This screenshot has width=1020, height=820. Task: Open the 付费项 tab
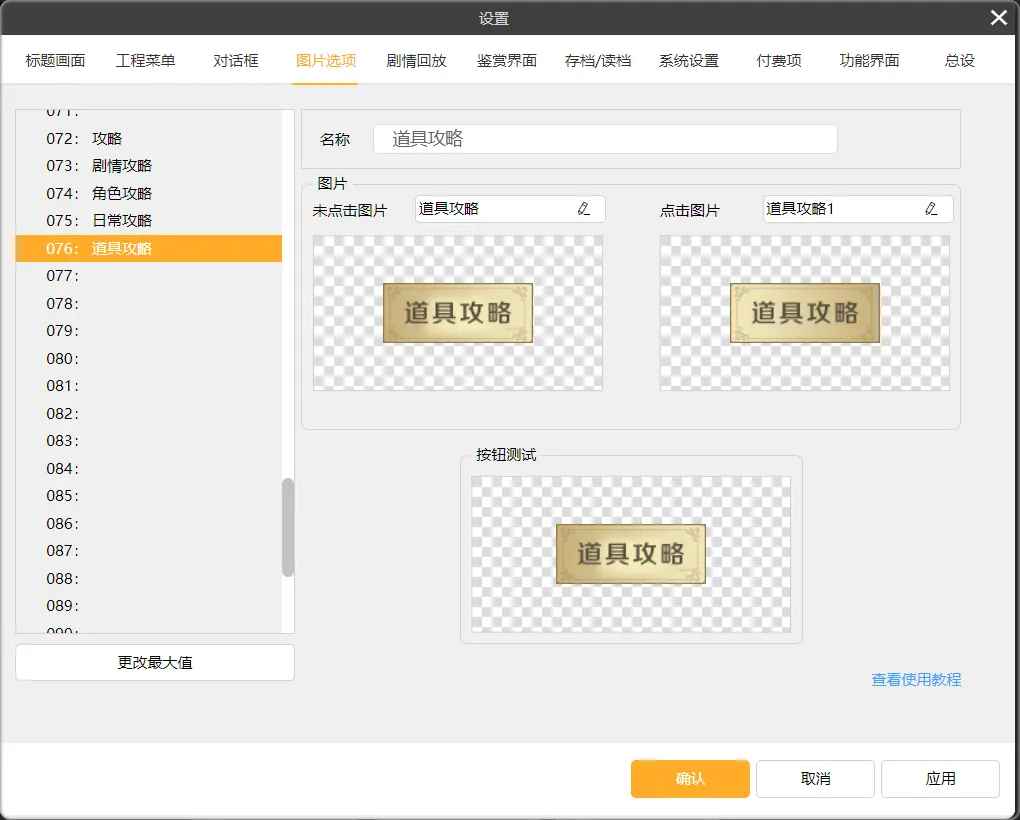point(779,60)
